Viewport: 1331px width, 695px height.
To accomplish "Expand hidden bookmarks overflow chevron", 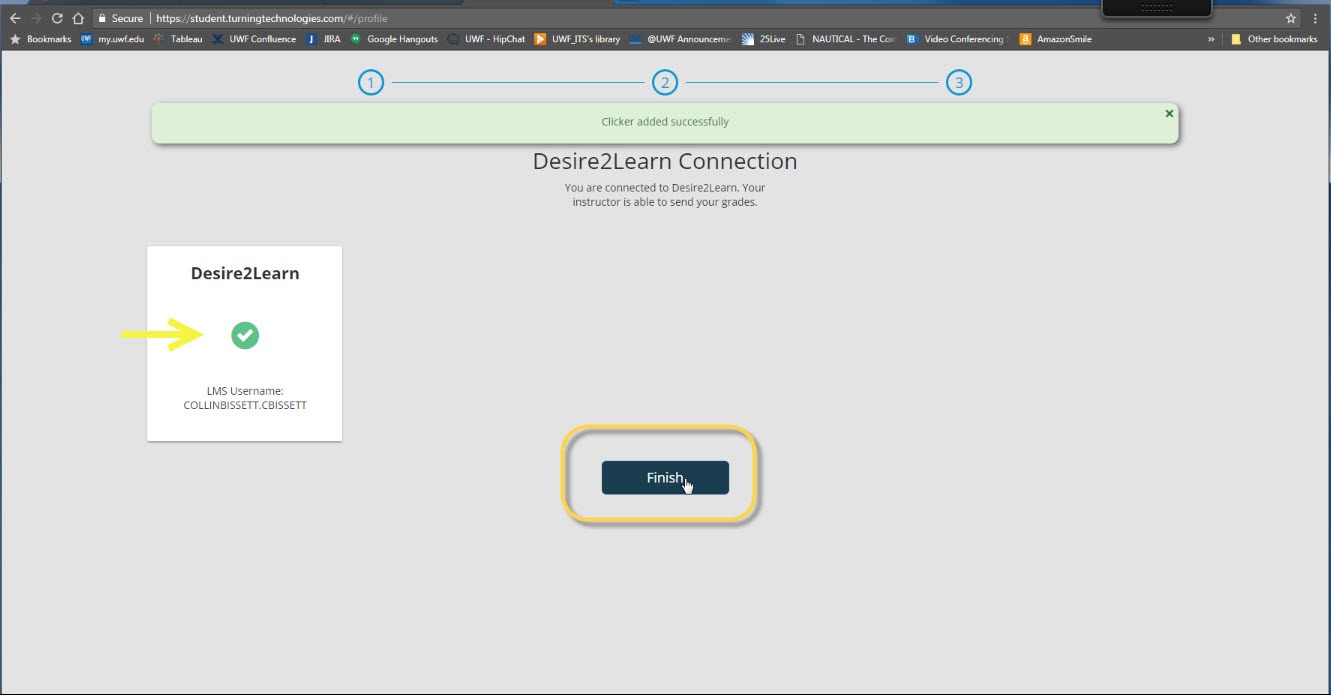I will click(1212, 39).
